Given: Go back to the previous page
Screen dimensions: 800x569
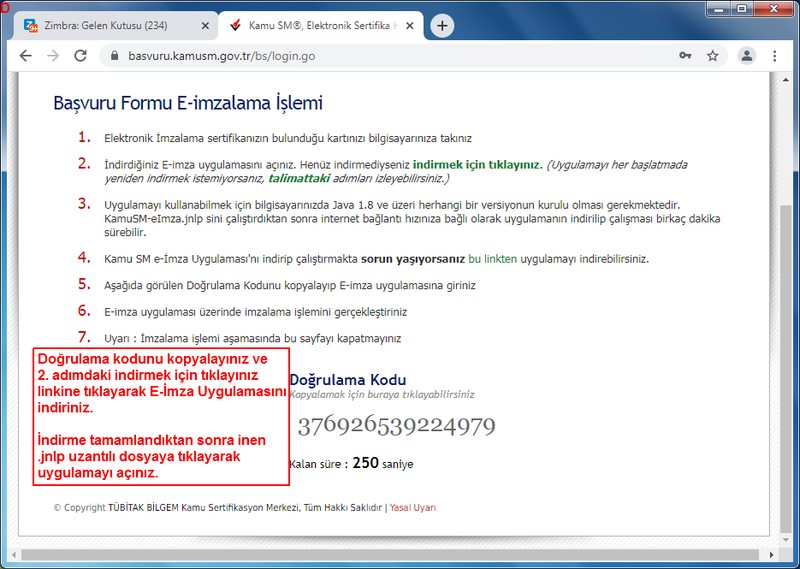Looking at the screenshot, I should pos(26,56).
